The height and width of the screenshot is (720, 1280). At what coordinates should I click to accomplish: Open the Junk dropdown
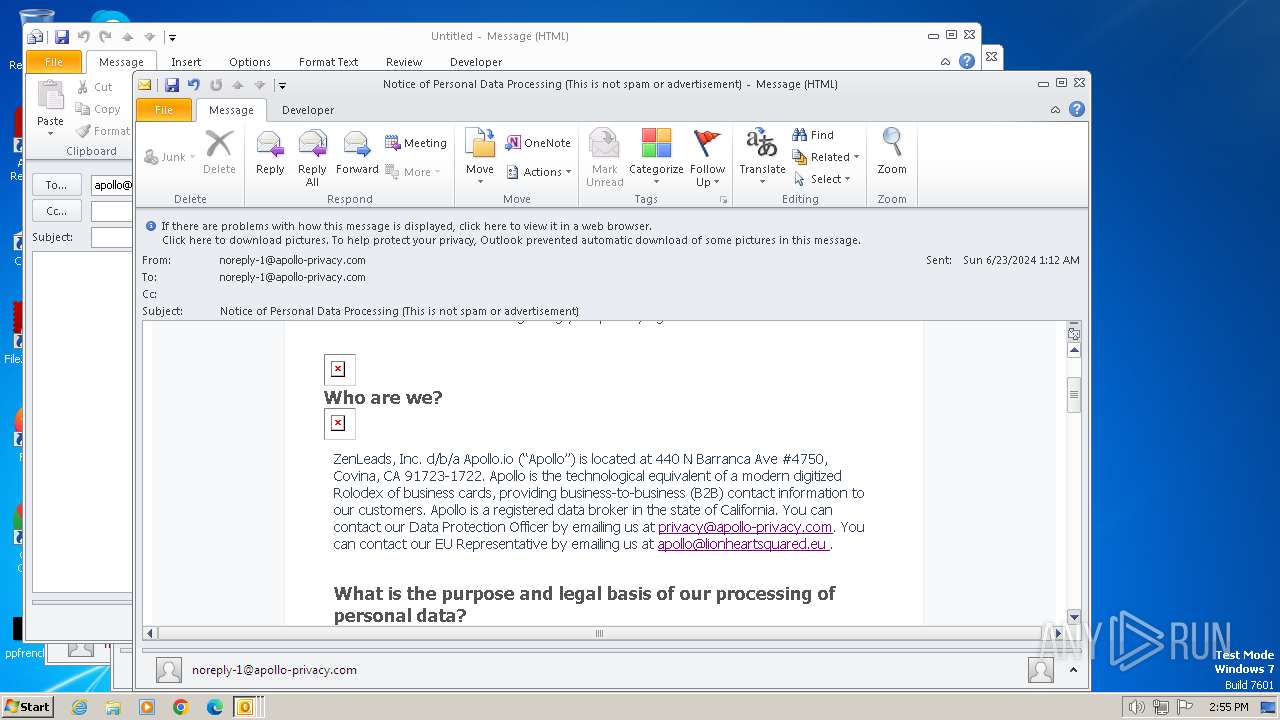(169, 157)
